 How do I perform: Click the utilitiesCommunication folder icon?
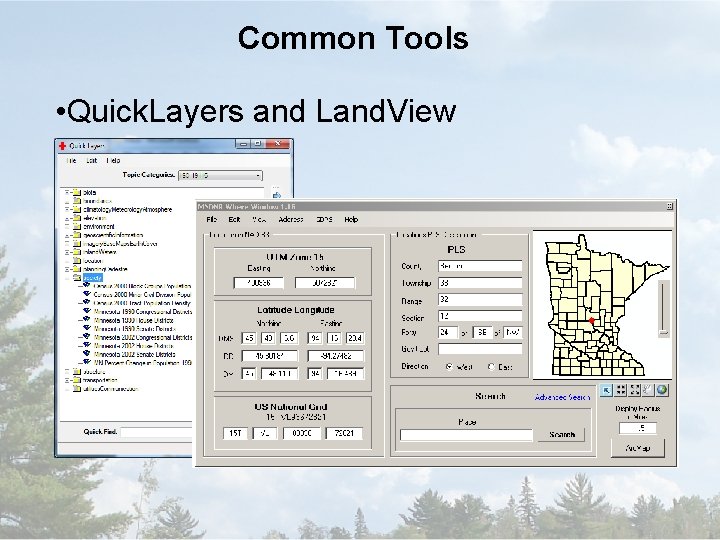tap(77, 388)
